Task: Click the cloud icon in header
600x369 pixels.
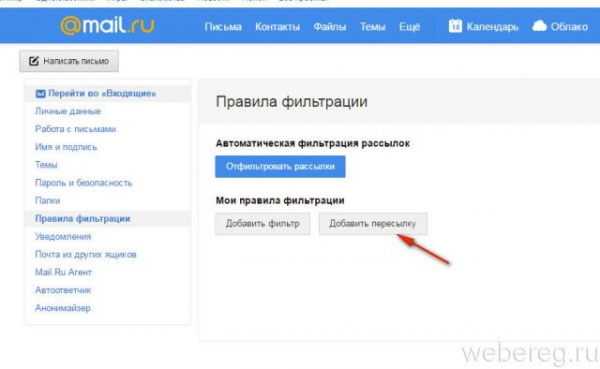Action: 539,26
